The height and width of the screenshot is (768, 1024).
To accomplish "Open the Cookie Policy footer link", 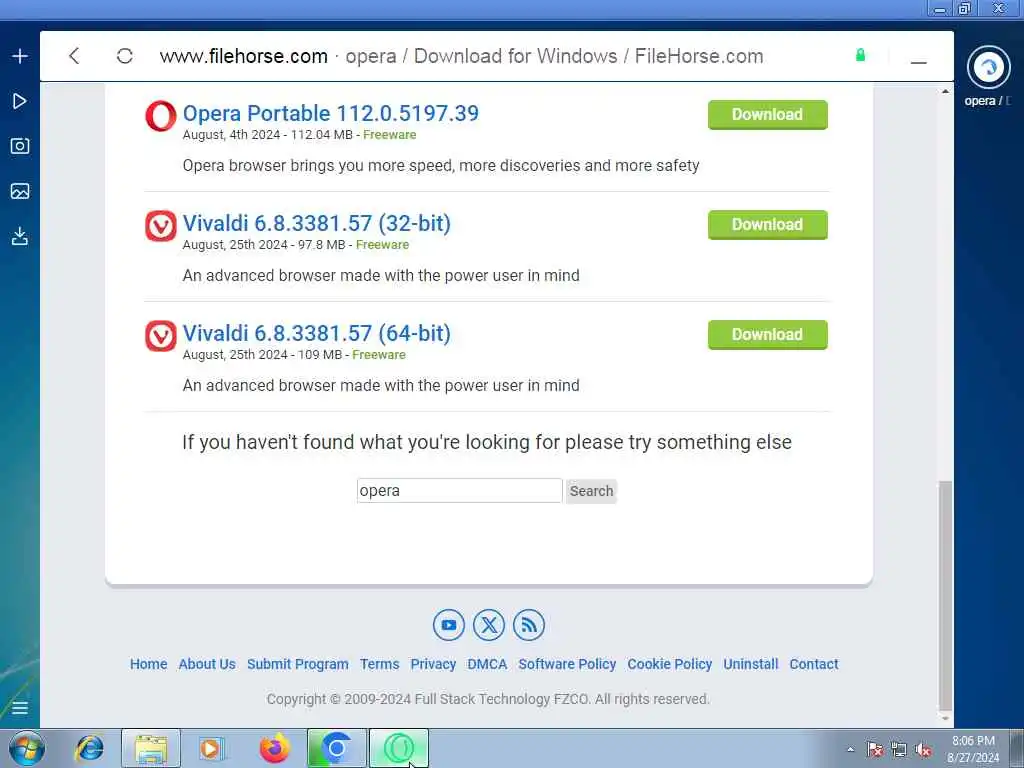I will pyautogui.click(x=669, y=664).
